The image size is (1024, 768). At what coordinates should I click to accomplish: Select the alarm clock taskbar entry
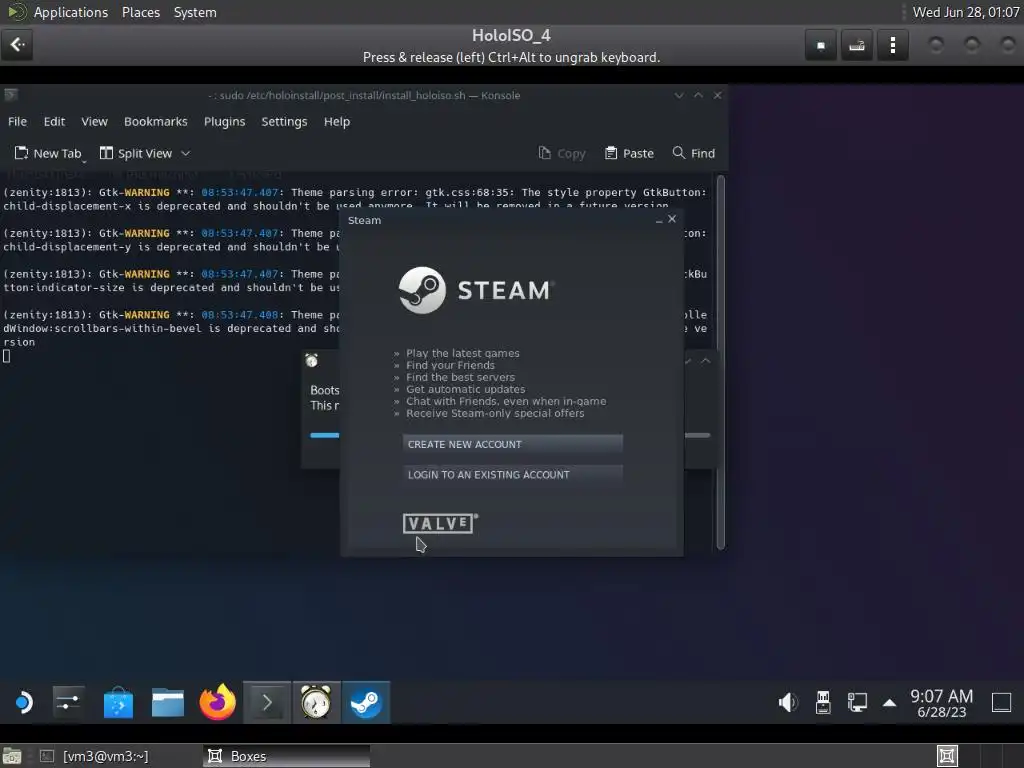(x=316, y=703)
